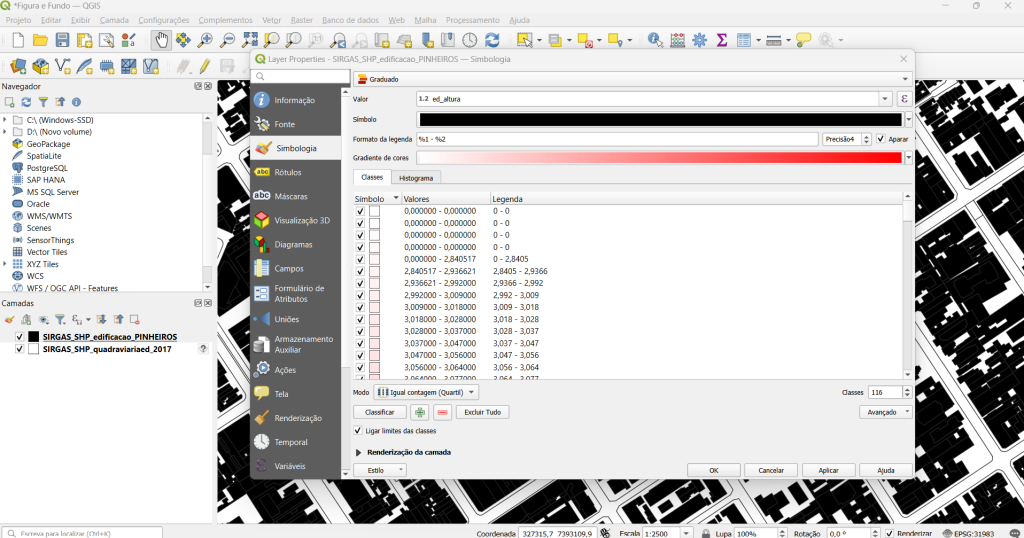The image size is (1024, 538).
Task: Select the Identify Features tool
Action: 654,40
